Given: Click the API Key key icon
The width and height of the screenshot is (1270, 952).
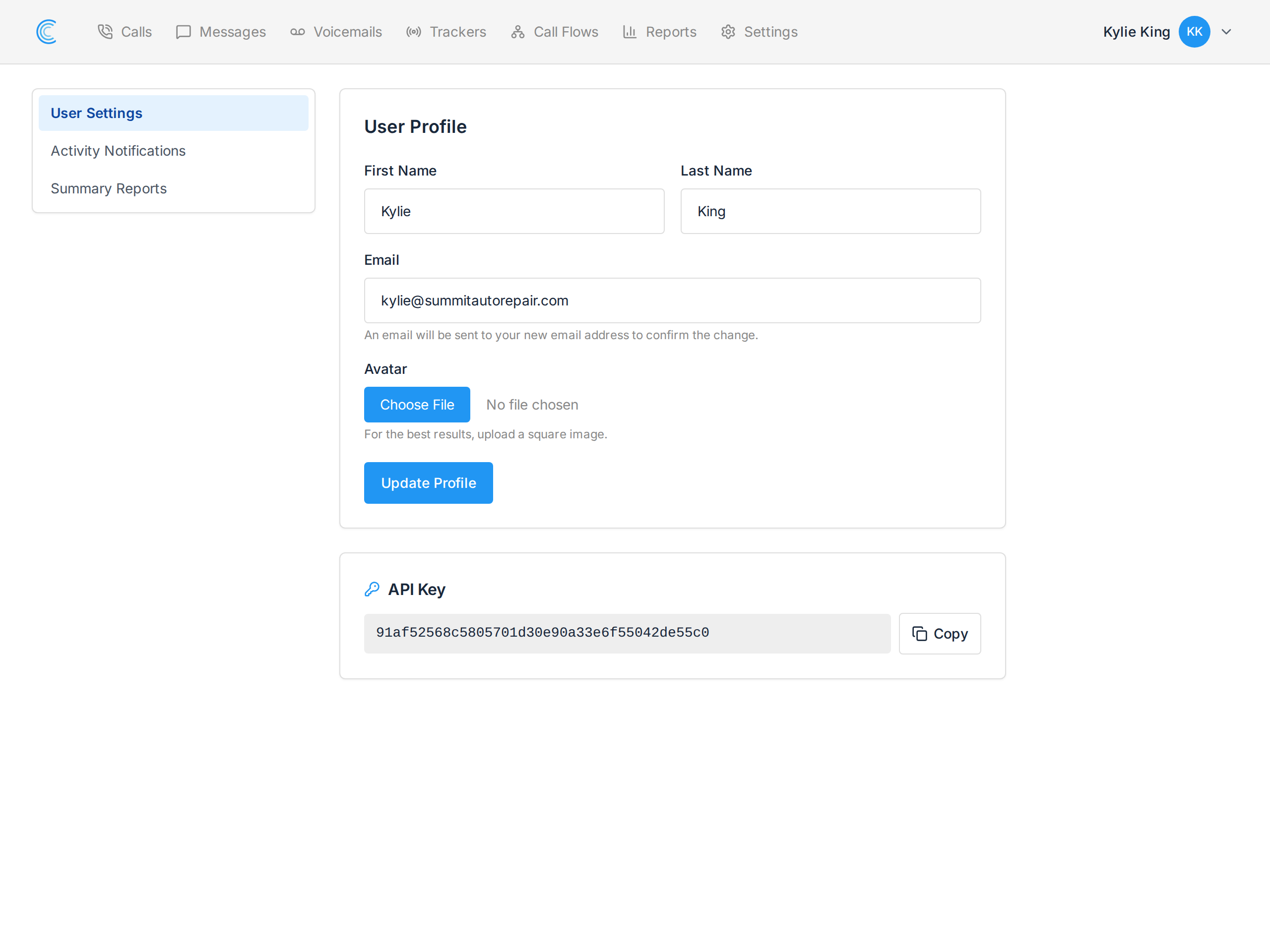Looking at the screenshot, I should point(372,590).
